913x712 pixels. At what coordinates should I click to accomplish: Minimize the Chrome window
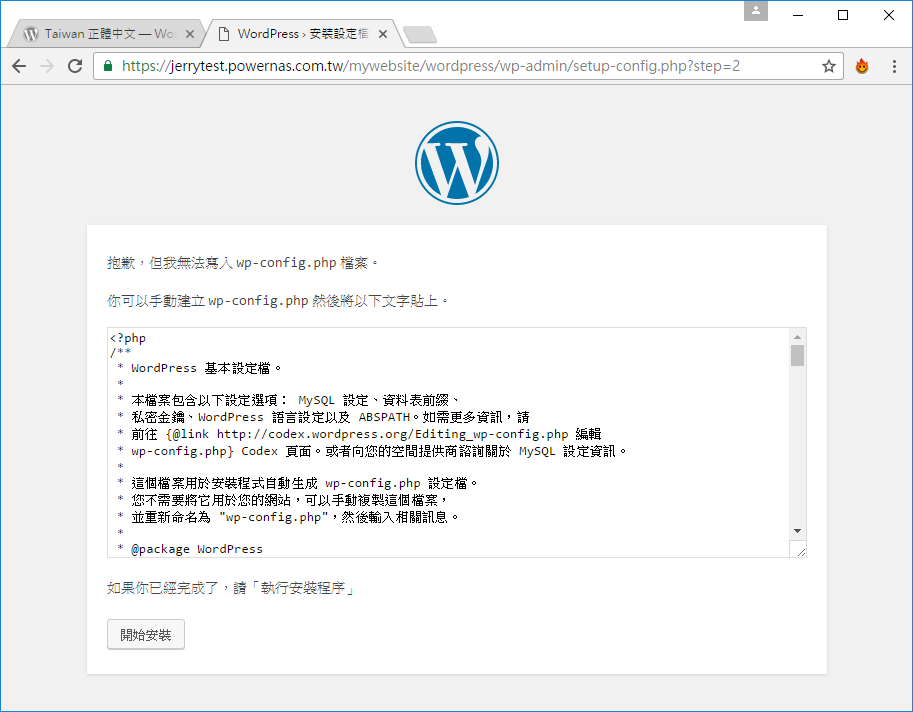tap(798, 15)
